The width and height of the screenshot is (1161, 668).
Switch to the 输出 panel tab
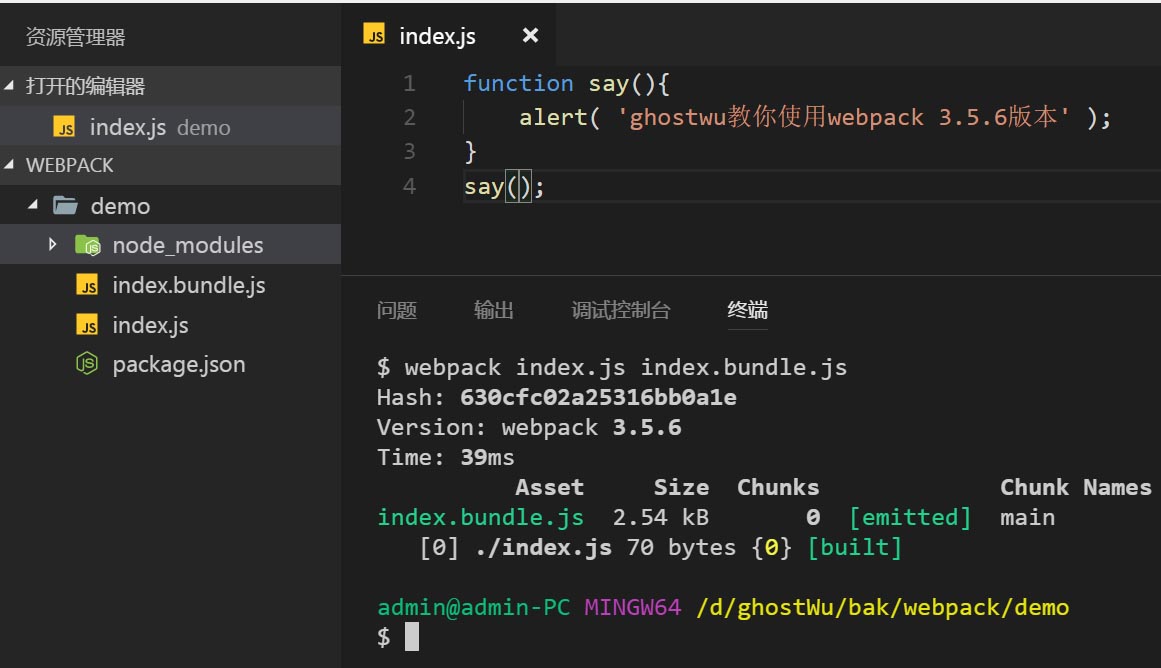pyautogui.click(x=494, y=311)
